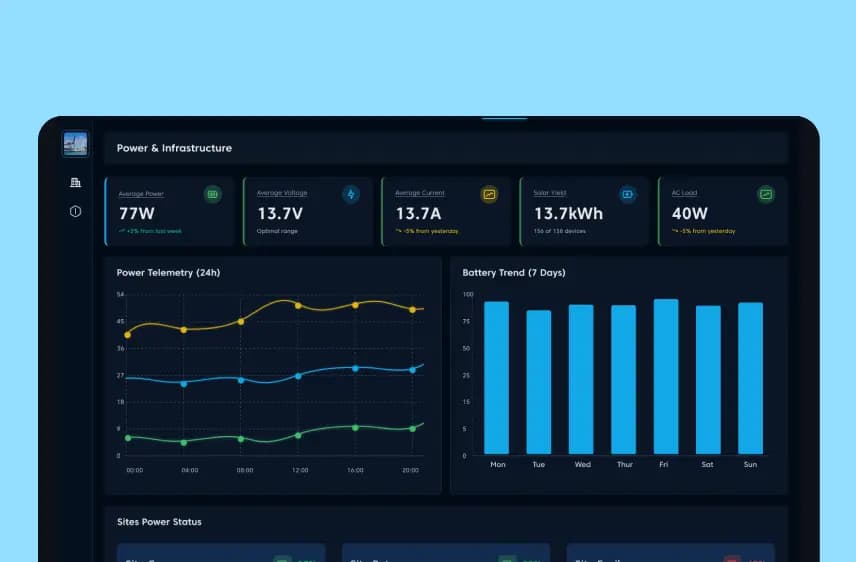
Task: Click the green chart icon on AC Load card
Action: [x=766, y=194]
